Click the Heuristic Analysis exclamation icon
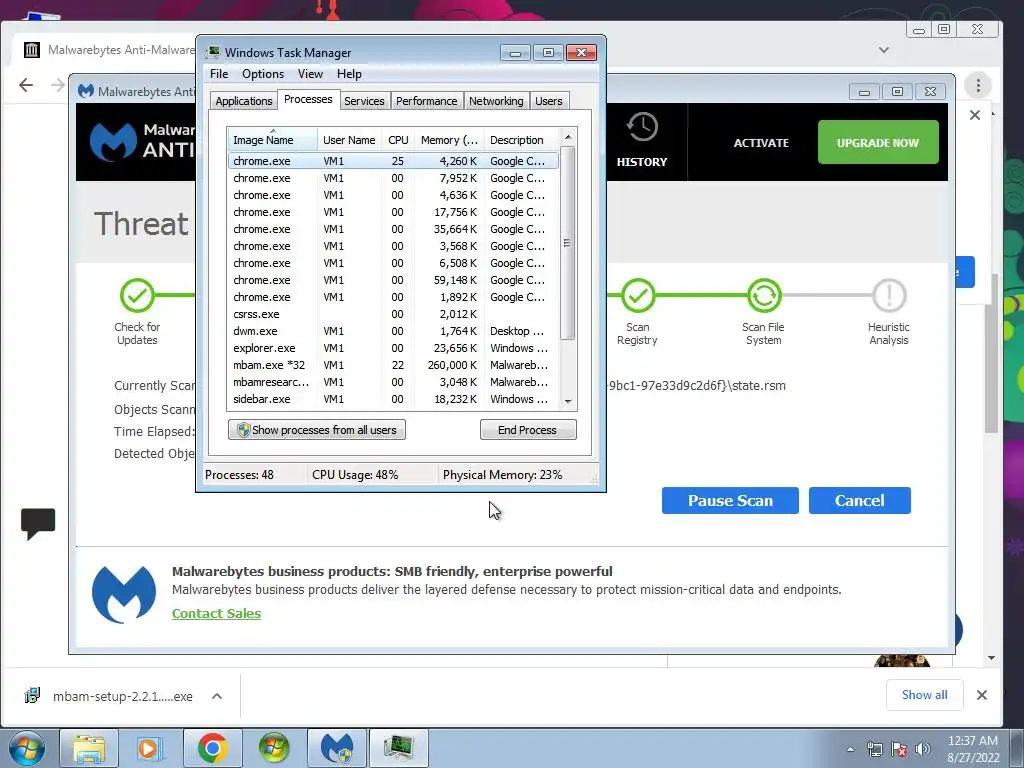 tap(889, 296)
